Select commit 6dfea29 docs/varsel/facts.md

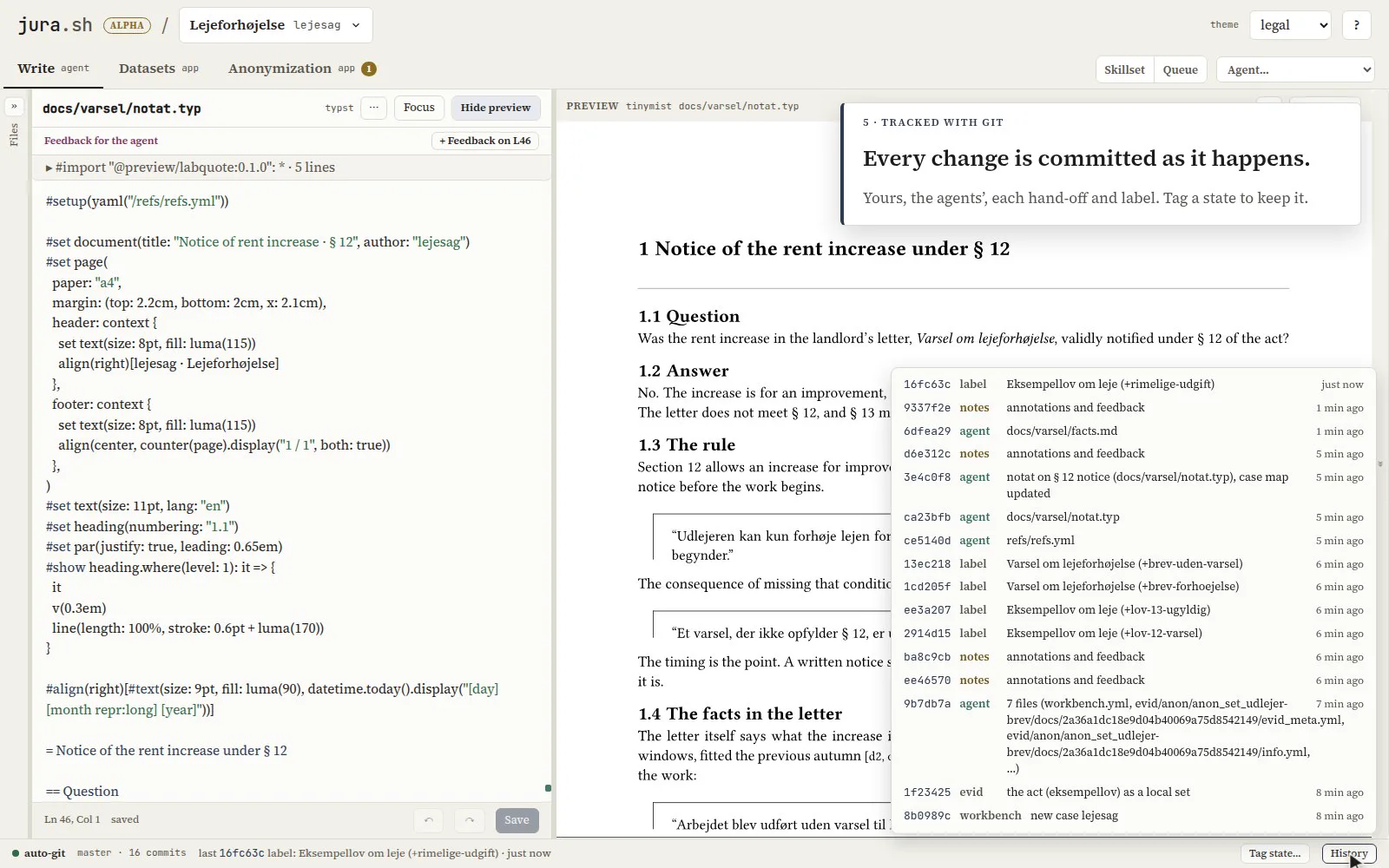[1133, 431]
